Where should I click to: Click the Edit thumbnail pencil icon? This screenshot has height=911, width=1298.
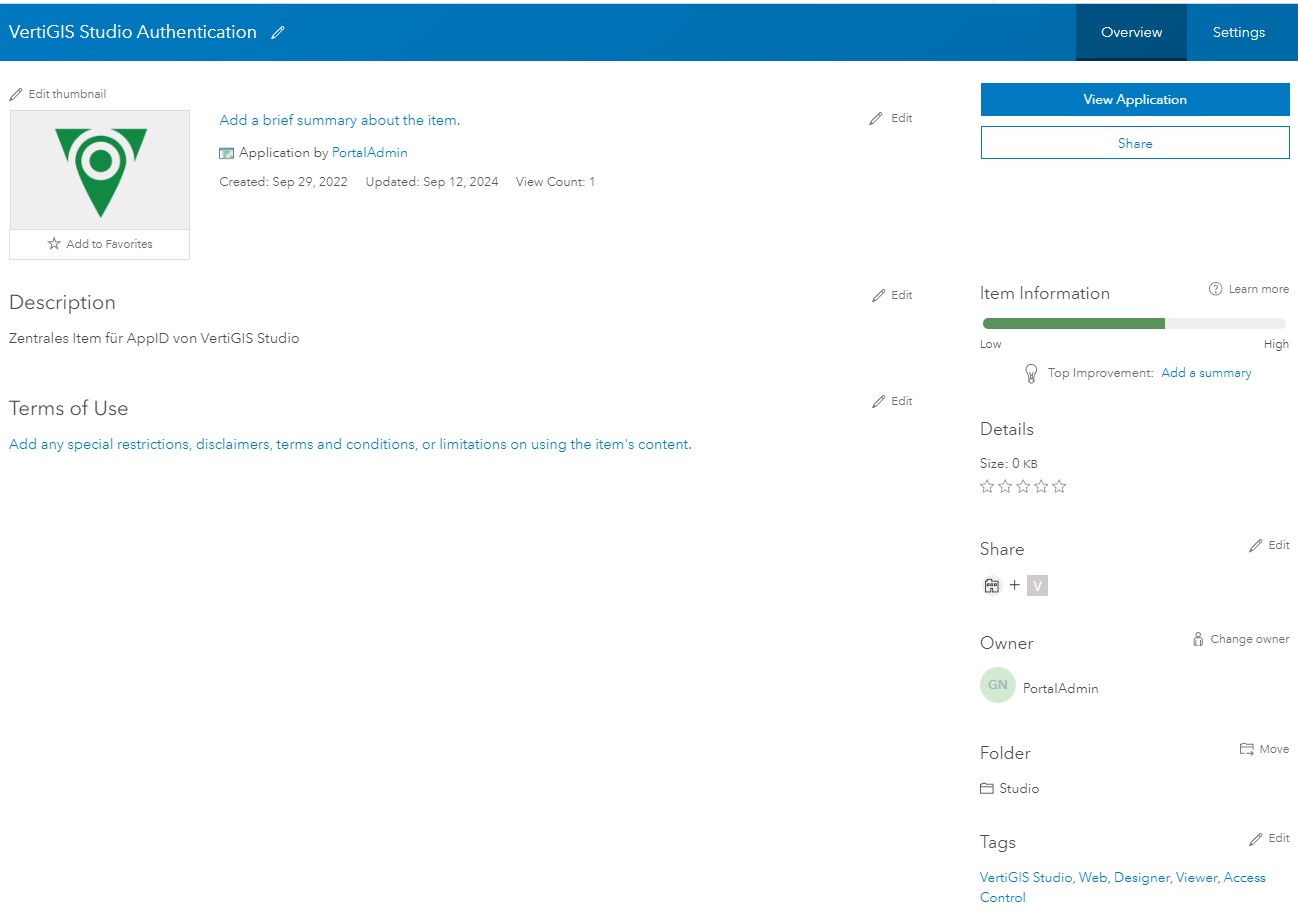click(16, 93)
